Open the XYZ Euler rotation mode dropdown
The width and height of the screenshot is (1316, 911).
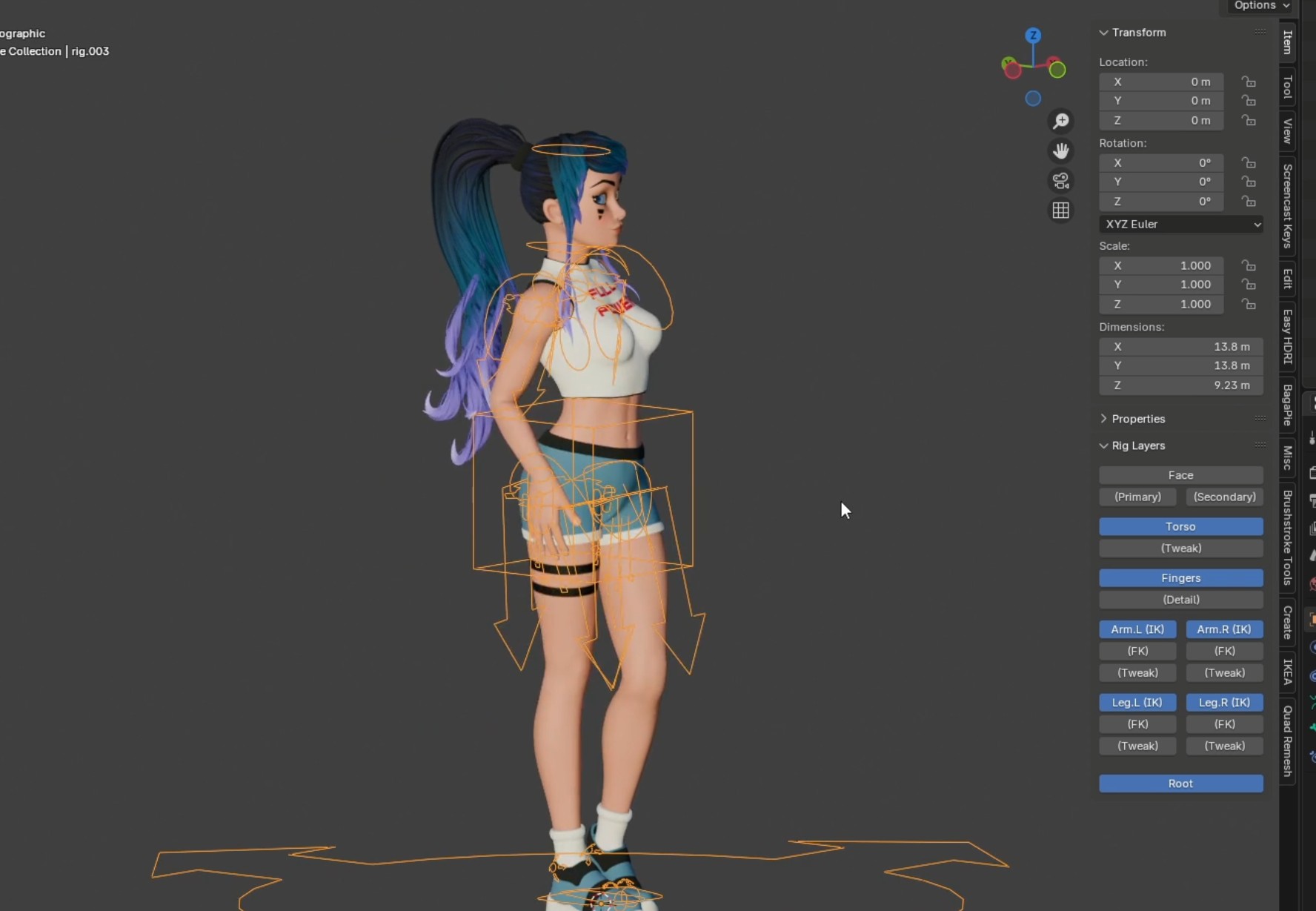coord(1180,224)
